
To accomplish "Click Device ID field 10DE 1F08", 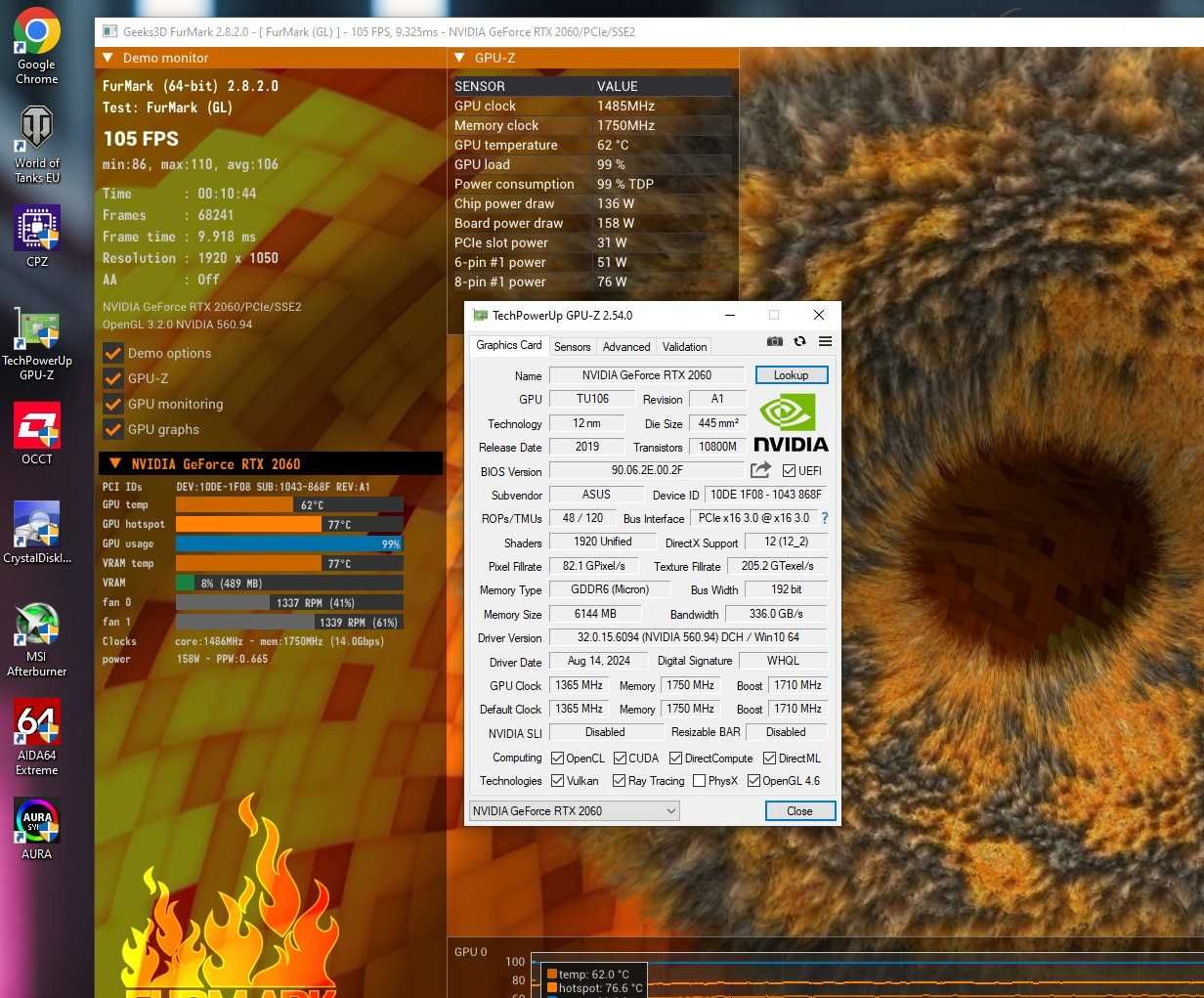I will pos(766,495).
